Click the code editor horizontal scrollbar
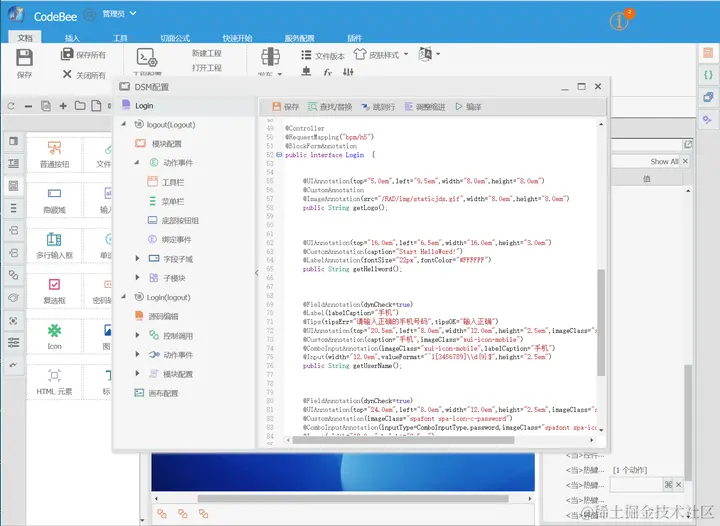The image size is (720, 526). (x=403, y=440)
